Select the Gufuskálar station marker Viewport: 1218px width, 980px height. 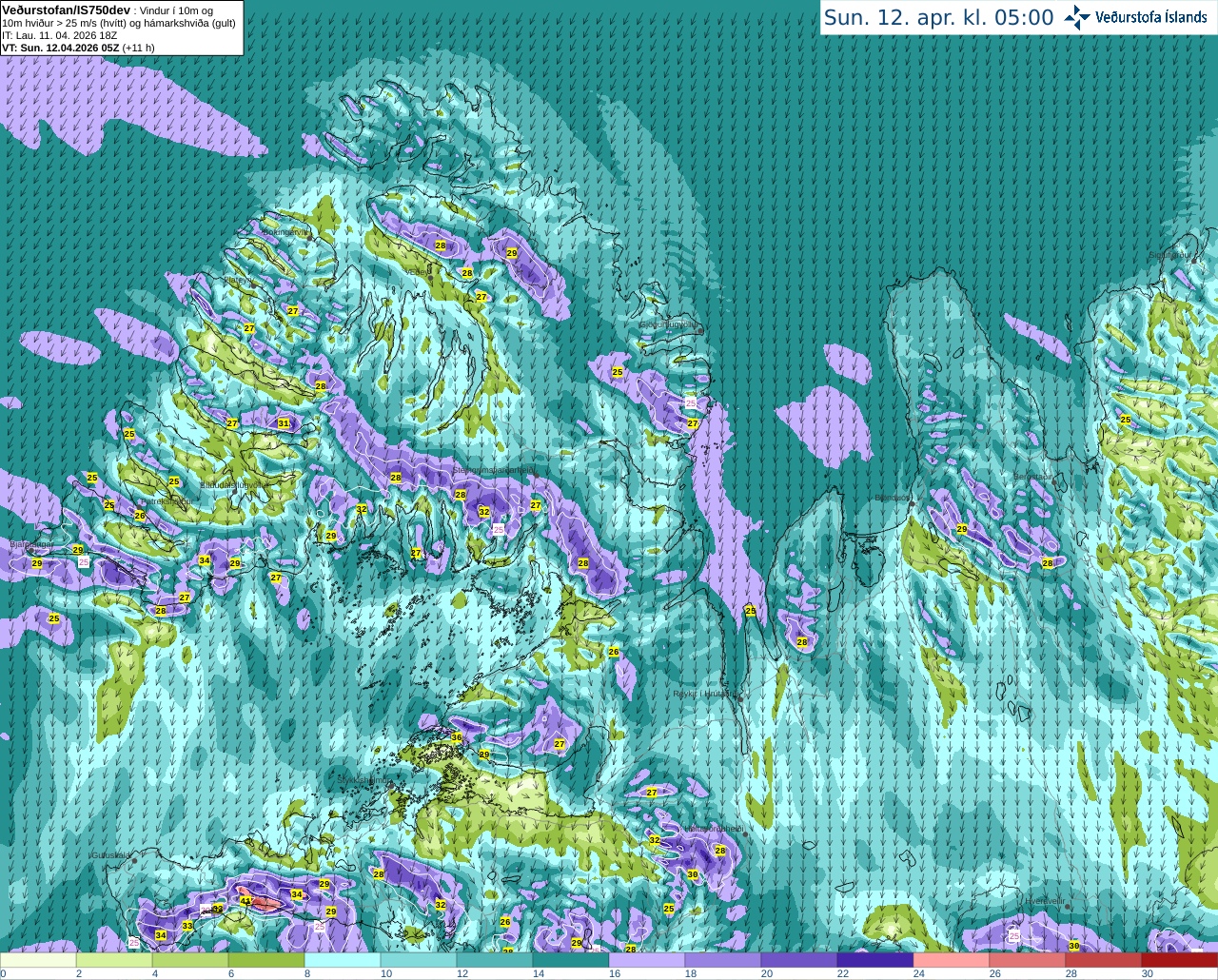134,860
